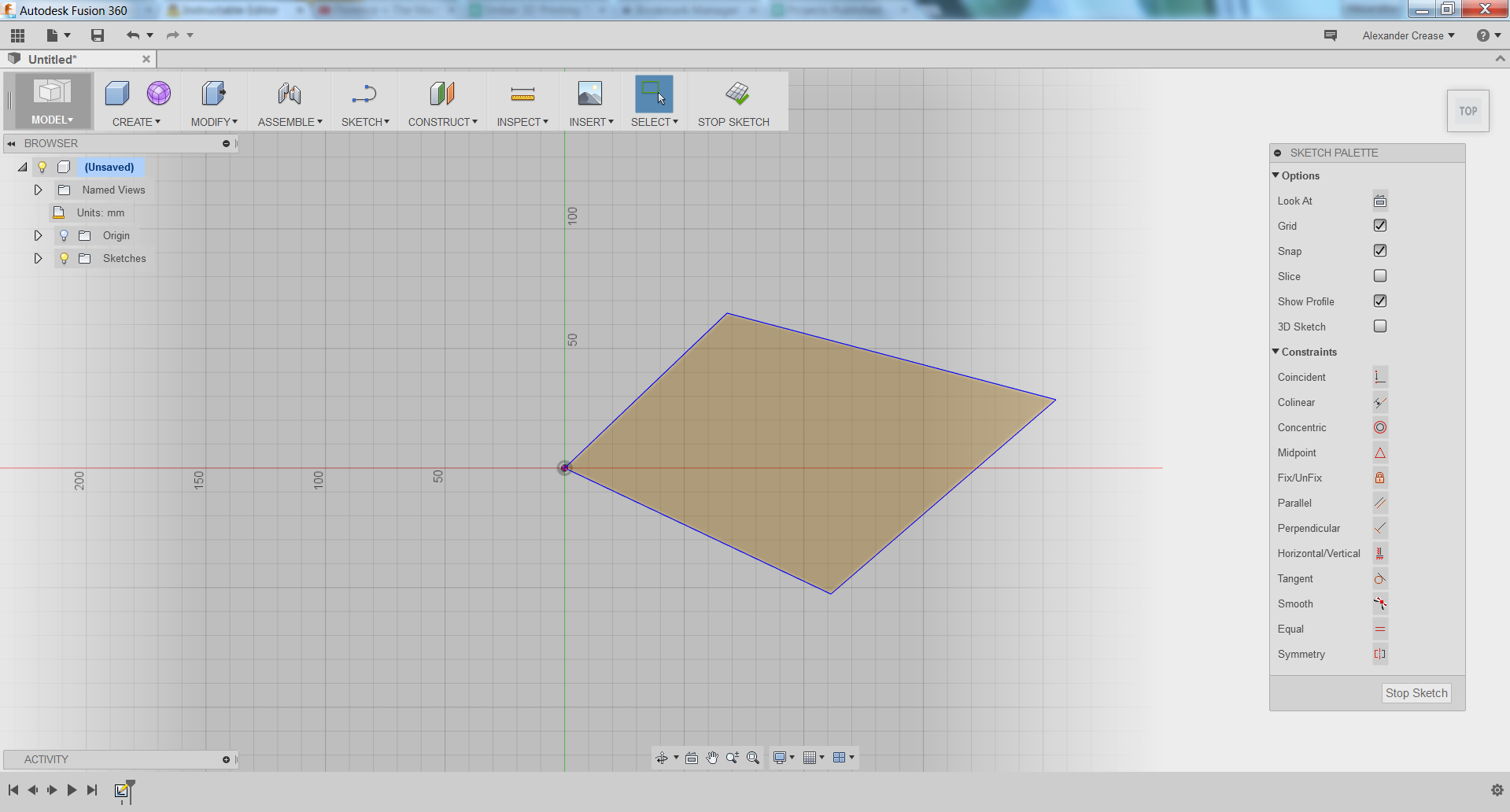Open the Help question-mark dropdown
This screenshot has height=812, width=1510.
pos(1489,35)
